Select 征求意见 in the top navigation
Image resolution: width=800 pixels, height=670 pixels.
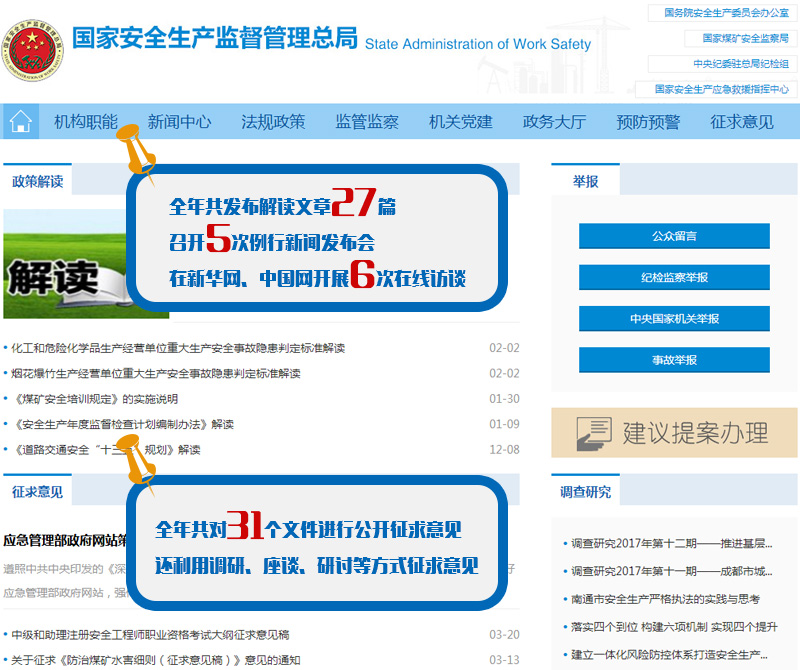(742, 122)
